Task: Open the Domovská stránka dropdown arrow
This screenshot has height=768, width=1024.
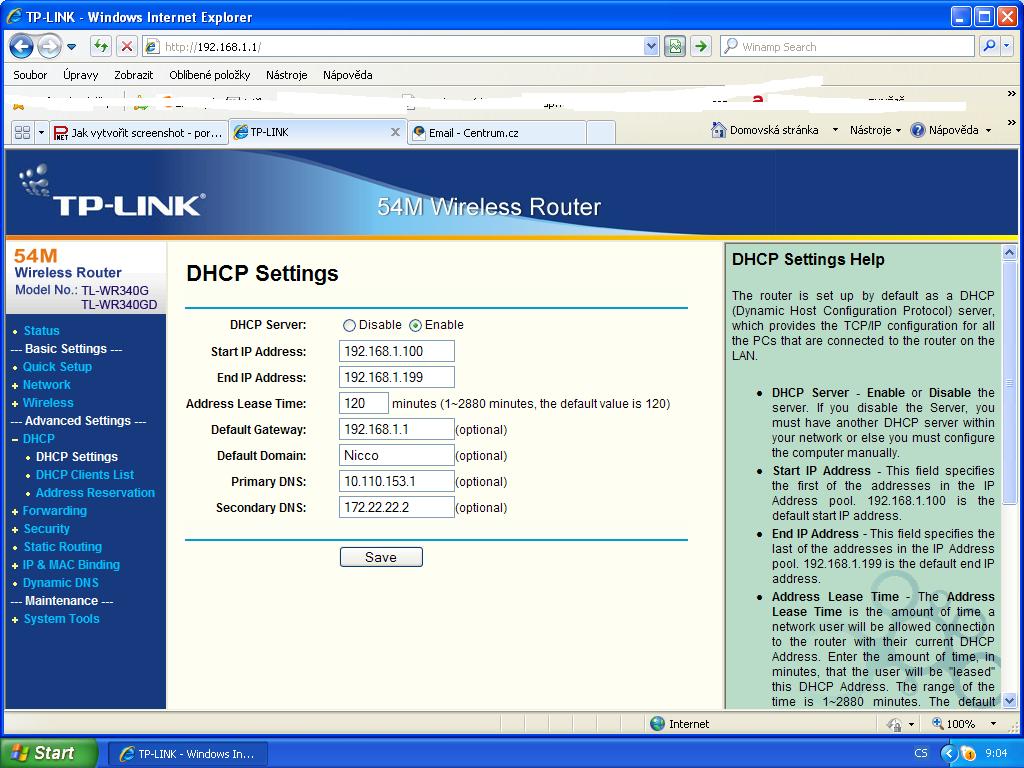Action: [x=835, y=130]
